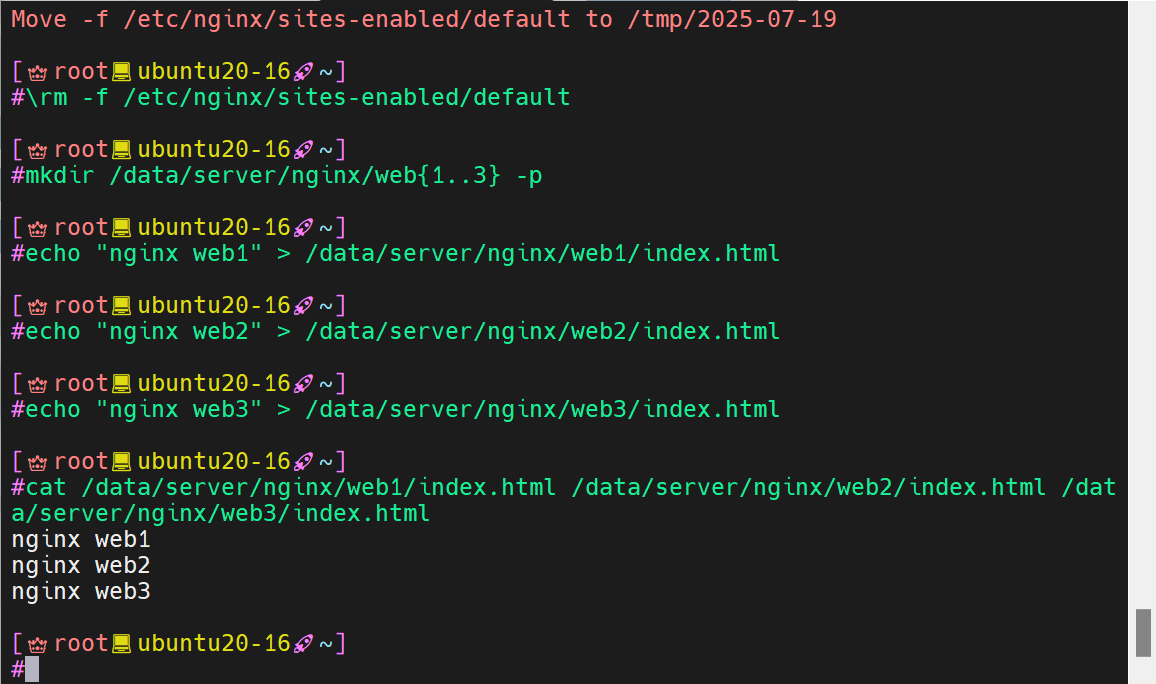Click 'ubuntu20-16' hostname above cat command
This screenshot has width=1156, height=684.
[214, 461]
